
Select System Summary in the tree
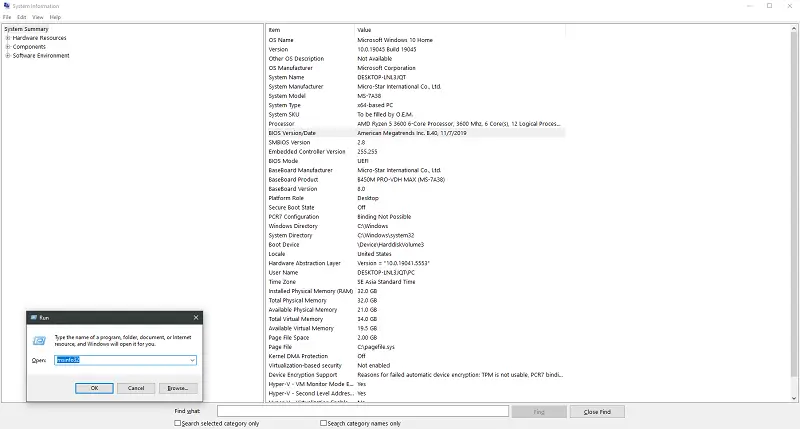[x=27, y=29]
